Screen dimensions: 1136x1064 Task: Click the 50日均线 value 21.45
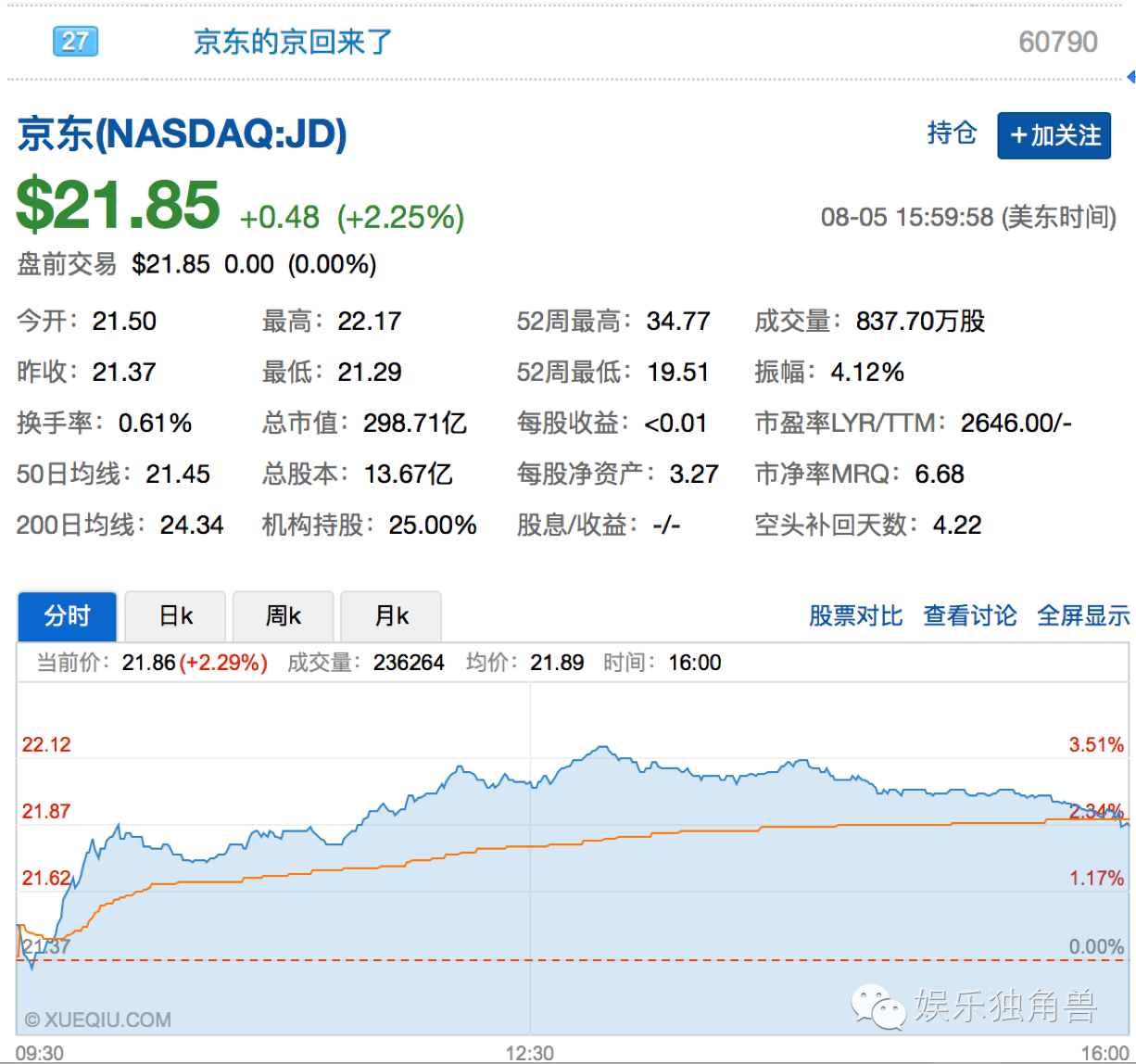(x=178, y=475)
